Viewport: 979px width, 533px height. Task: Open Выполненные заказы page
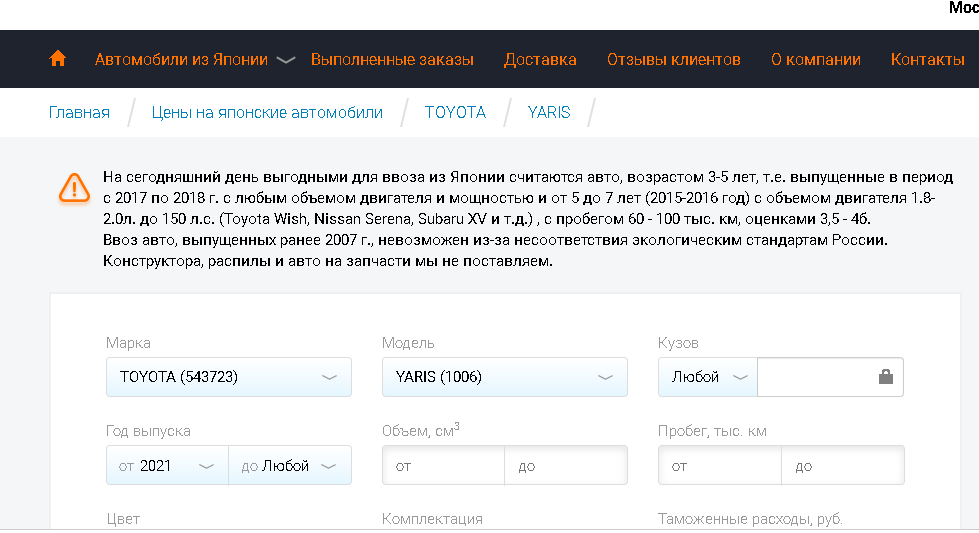click(392, 60)
